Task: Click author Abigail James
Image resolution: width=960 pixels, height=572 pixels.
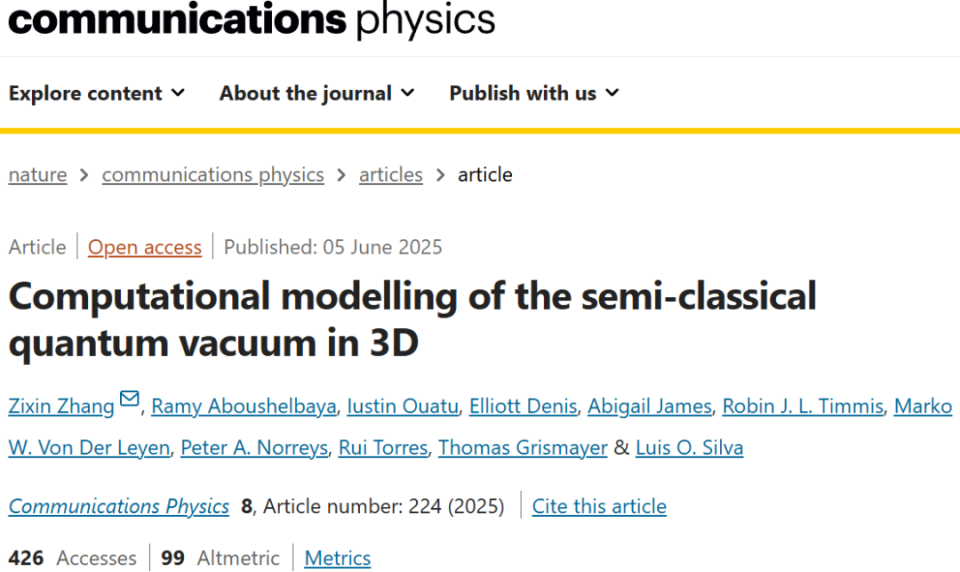Action: 650,406
